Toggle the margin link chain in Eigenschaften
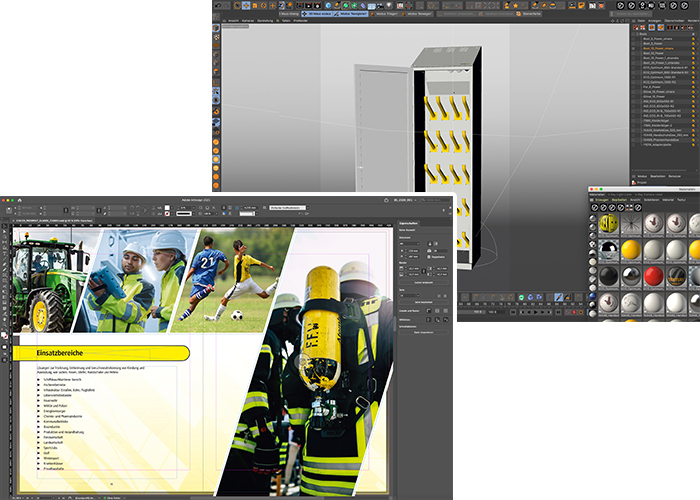The height and width of the screenshot is (500, 700). (424, 271)
